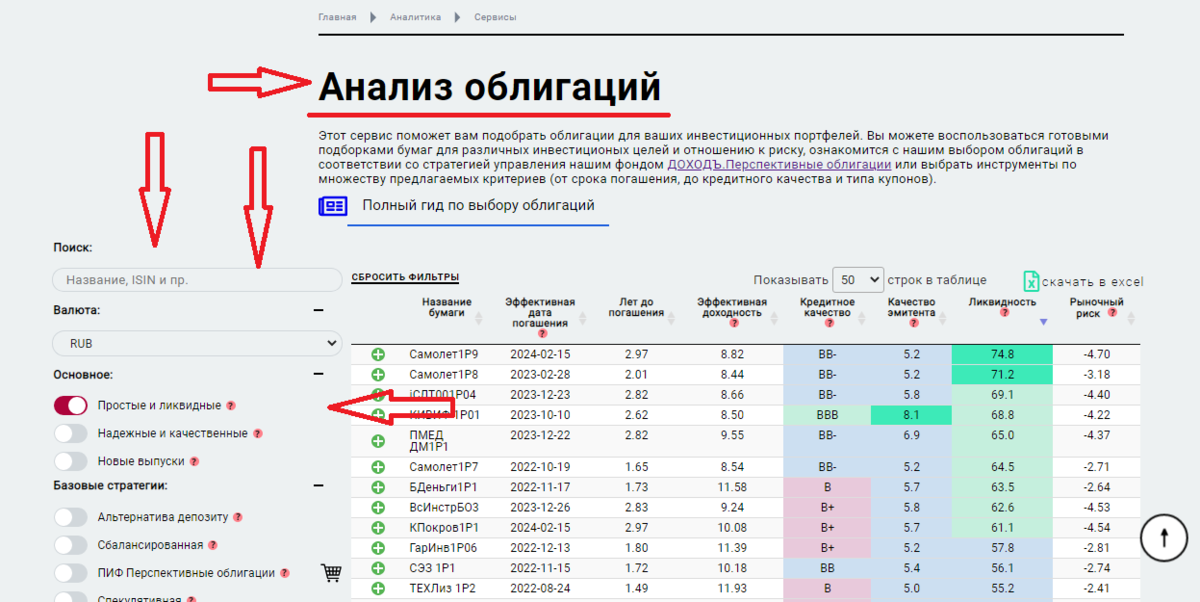The width and height of the screenshot is (1200, 602).
Task: Add Самолет1P7 bond with its plus icon
Action: point(378,467)
